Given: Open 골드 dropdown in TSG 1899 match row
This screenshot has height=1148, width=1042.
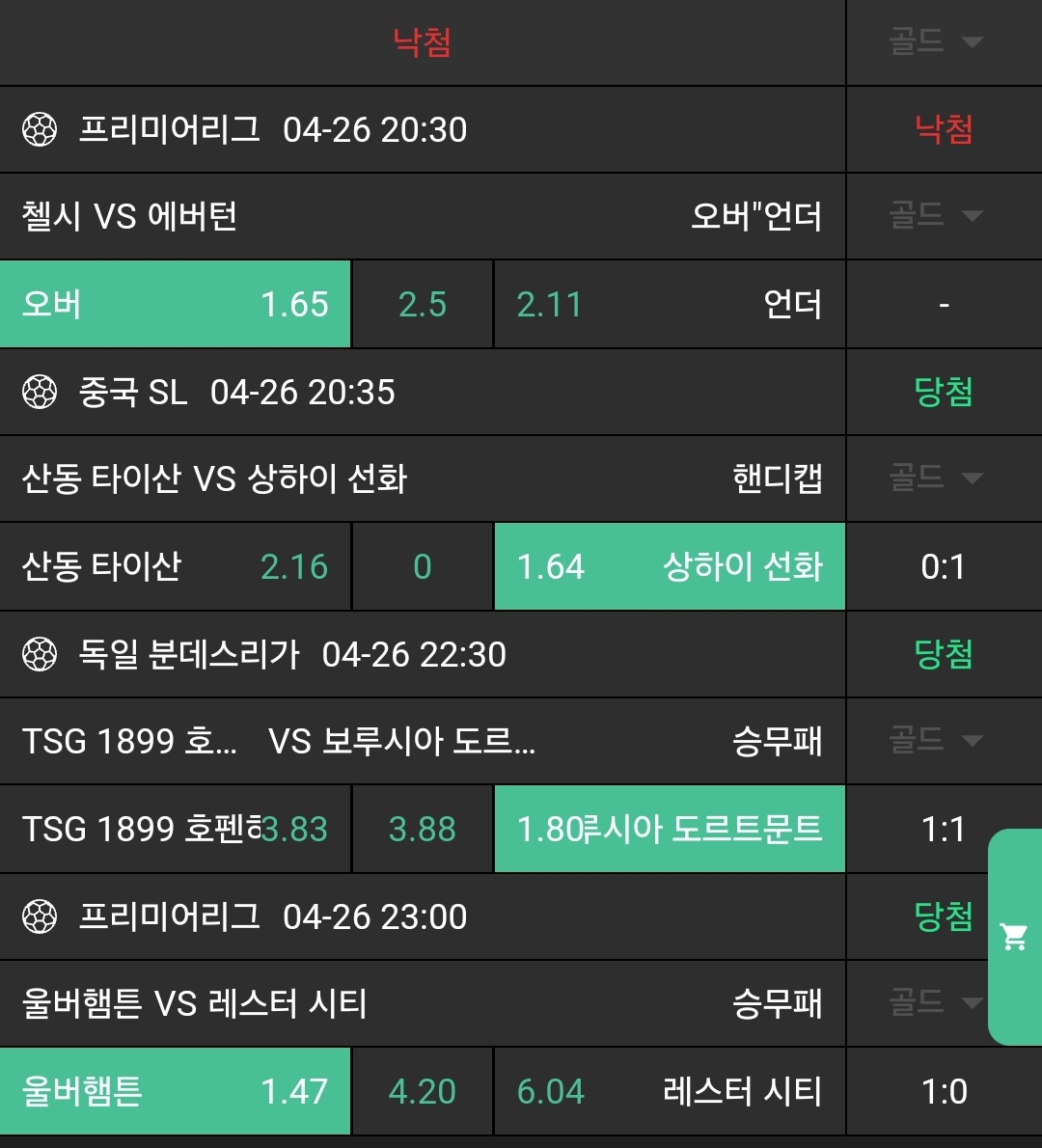Looking at the screenshot, I should pos(935,740).
